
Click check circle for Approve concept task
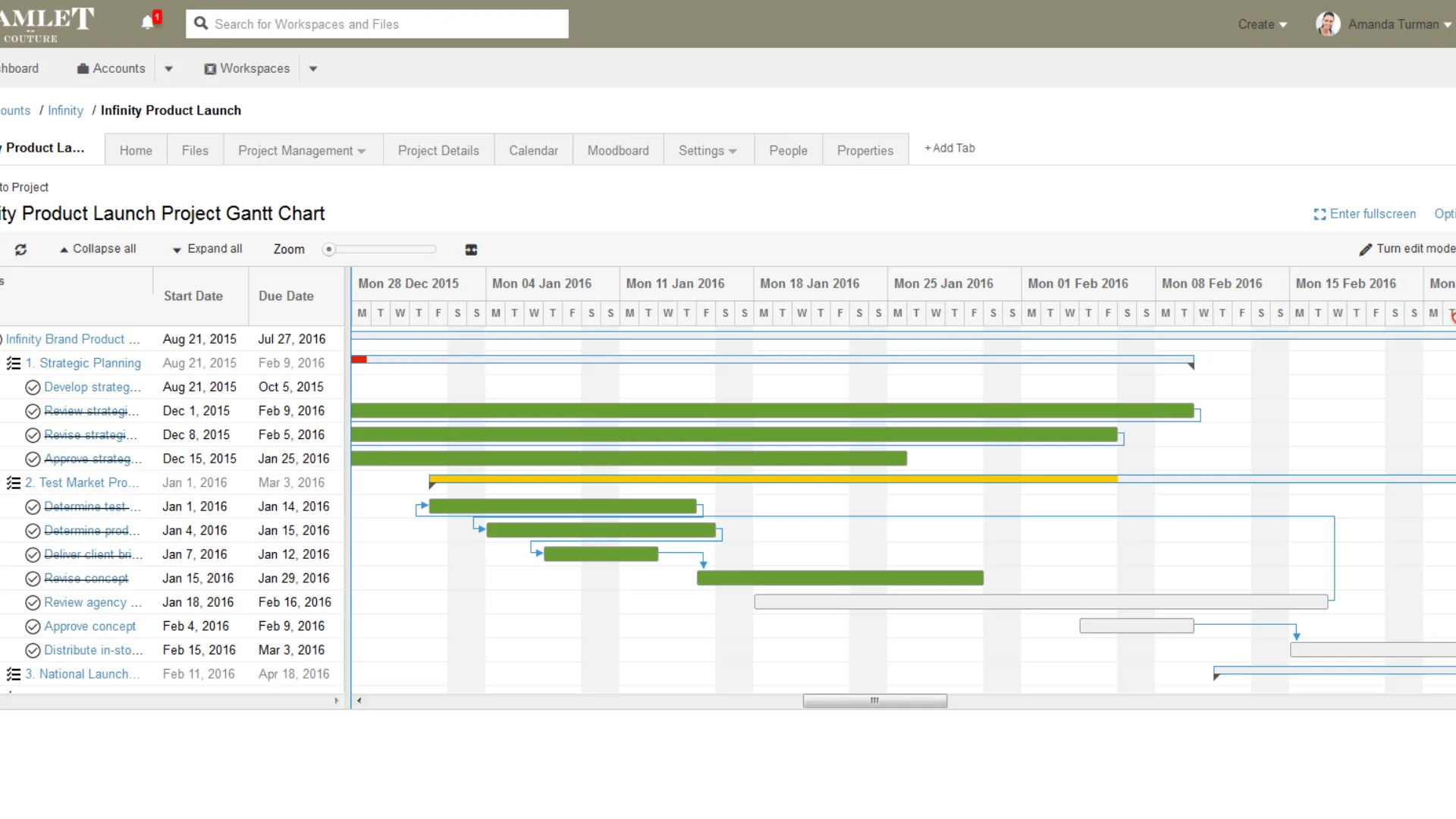coord(33,627)
